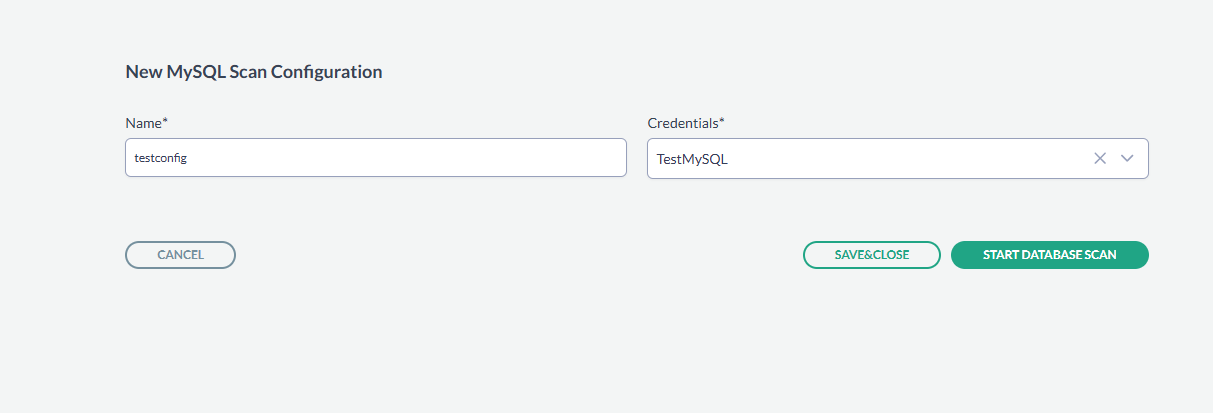Screen dimensions: 1213x413
Task: Click the Name field label
Action: click(146, 123)
